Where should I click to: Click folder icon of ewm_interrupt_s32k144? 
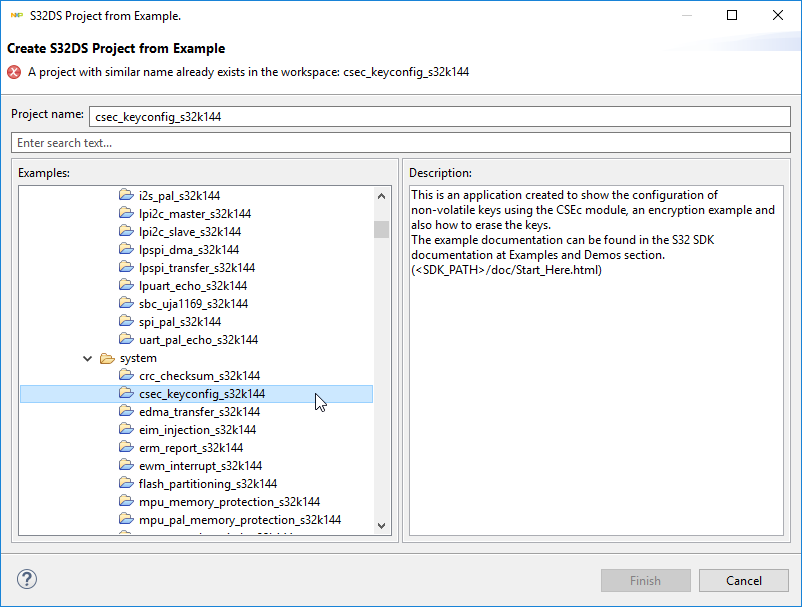[x=126, y=466]
